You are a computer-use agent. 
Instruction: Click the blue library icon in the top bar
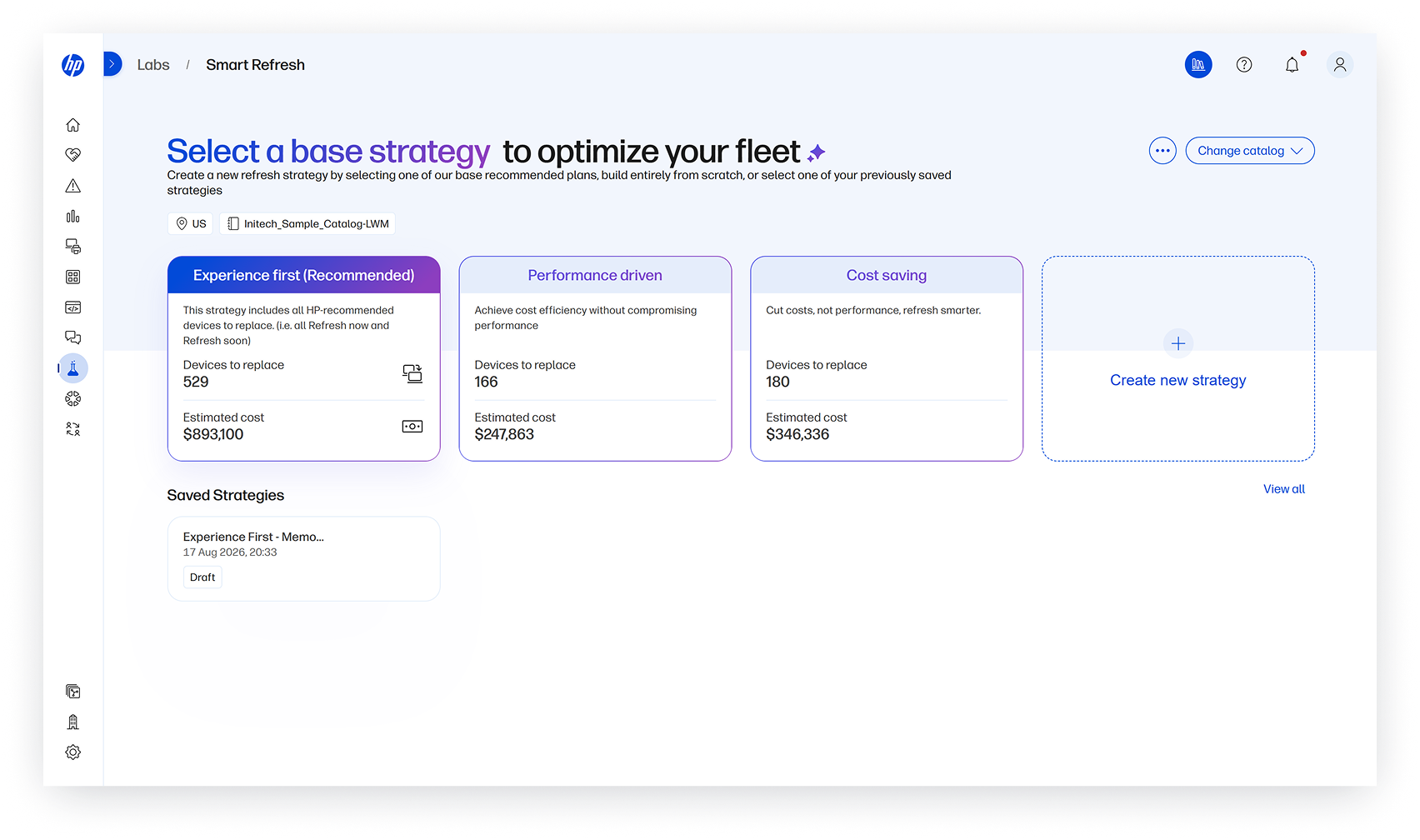1198,64
